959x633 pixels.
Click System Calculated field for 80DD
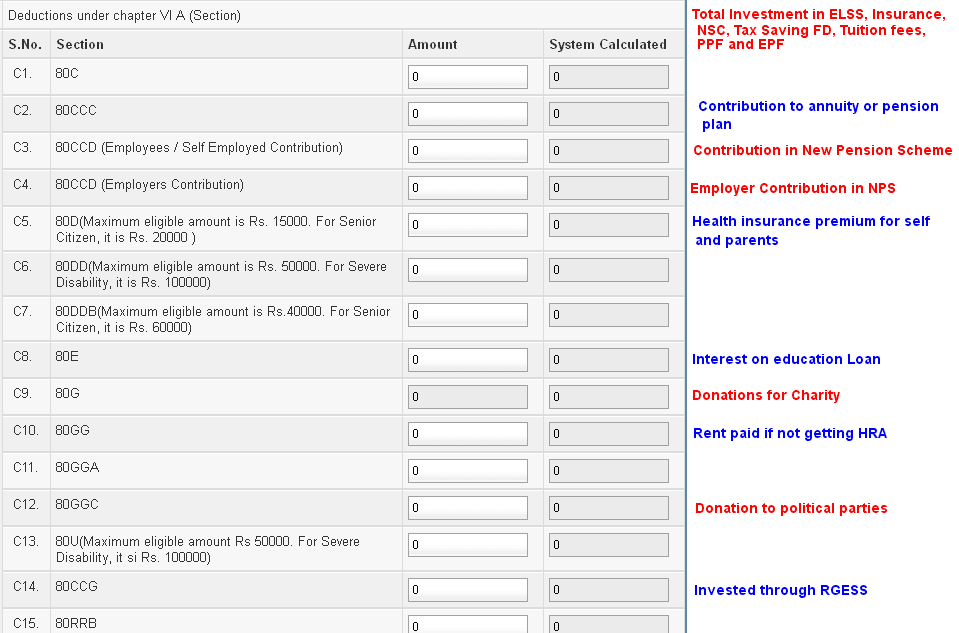click(x=609, y=270)
